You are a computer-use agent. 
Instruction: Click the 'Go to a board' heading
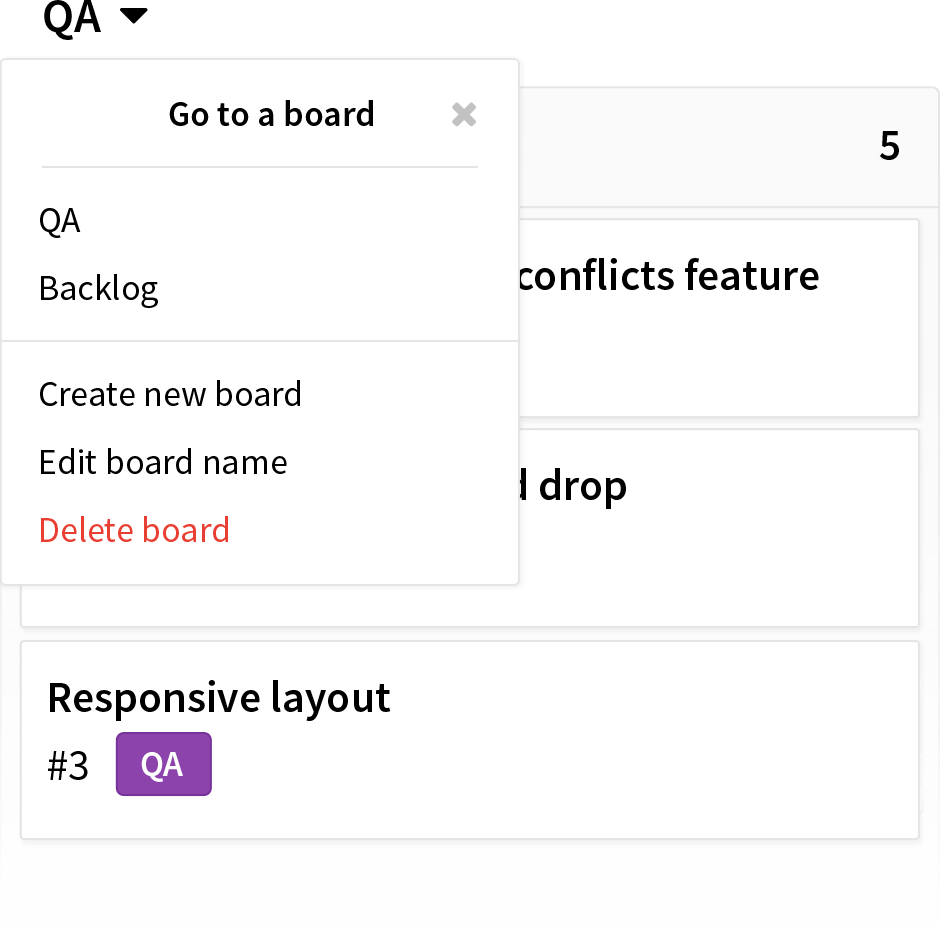pos(272,114)
